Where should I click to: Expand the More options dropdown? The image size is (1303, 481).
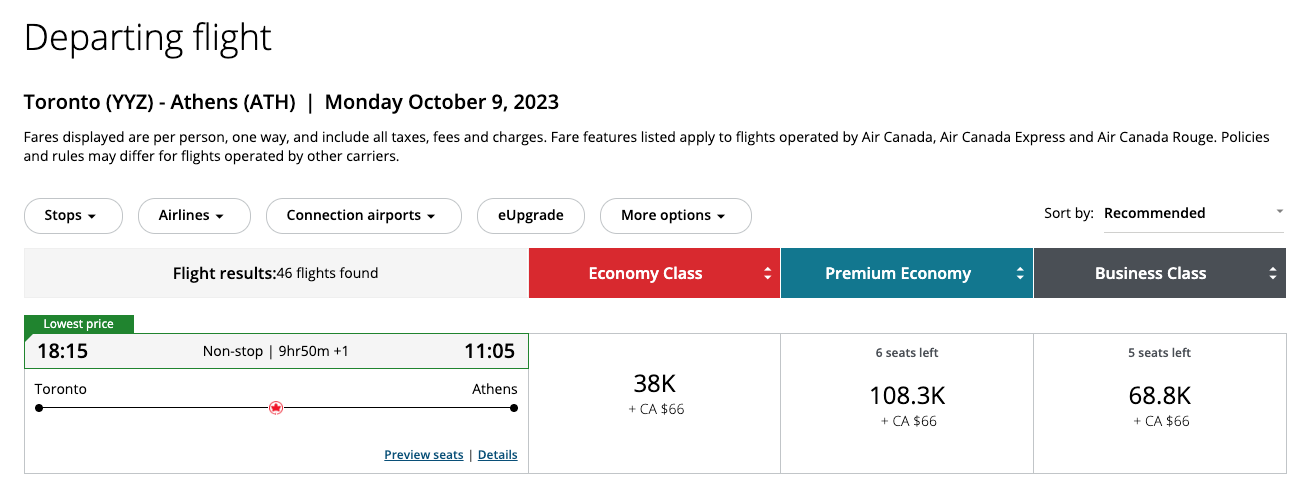point(675,215)
